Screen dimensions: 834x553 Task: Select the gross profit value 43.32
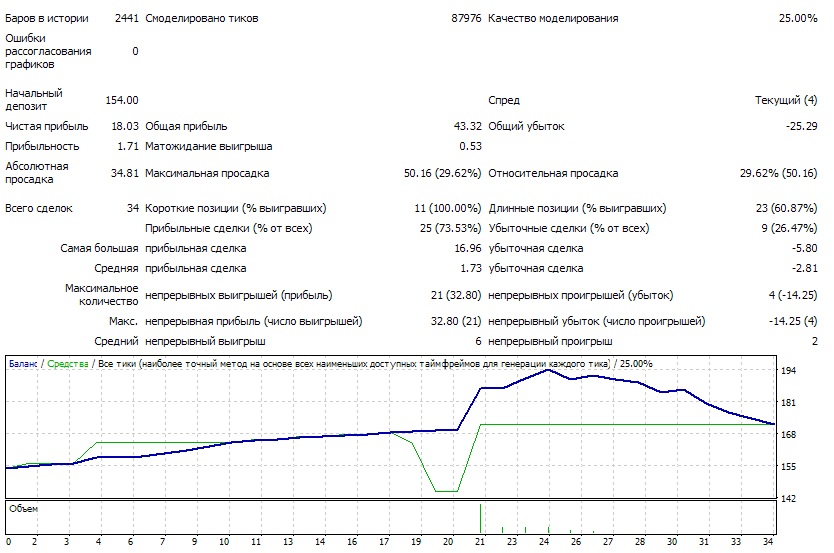coord(468,126)
